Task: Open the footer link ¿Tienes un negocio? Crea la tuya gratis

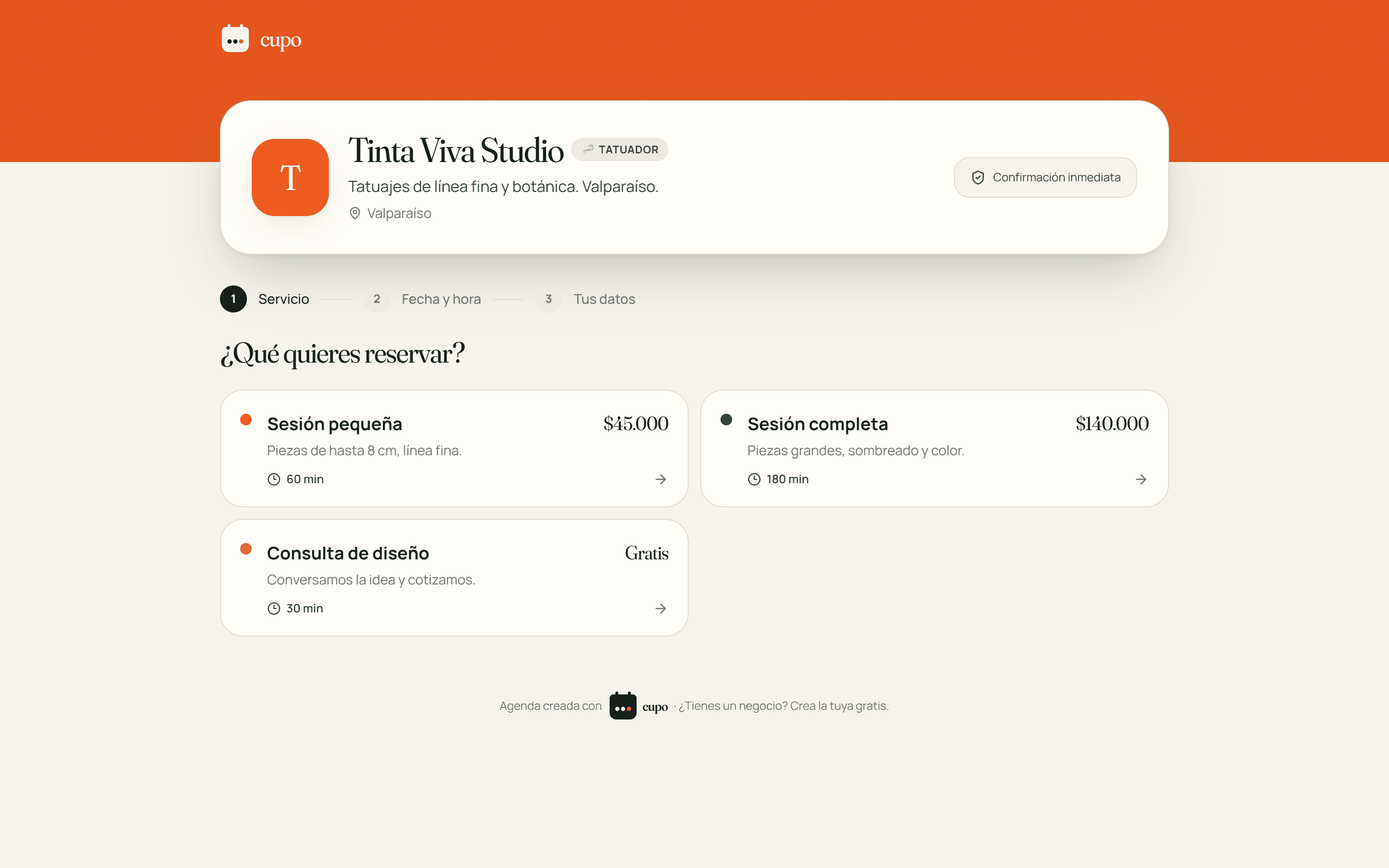Action: tap(783, 706)
